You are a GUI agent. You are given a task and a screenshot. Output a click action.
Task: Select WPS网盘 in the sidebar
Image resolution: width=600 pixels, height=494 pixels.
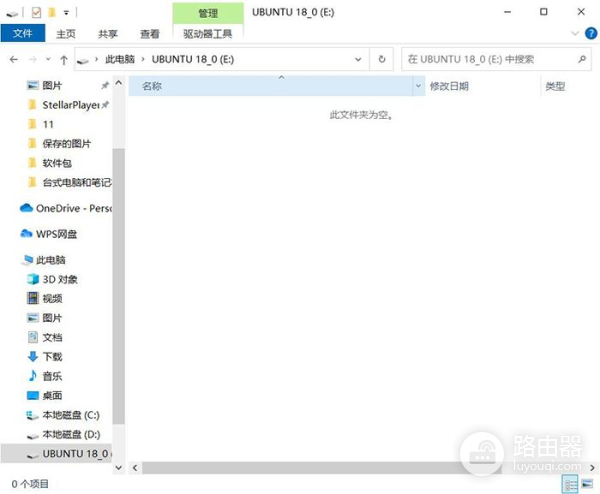tap(56, 234)
